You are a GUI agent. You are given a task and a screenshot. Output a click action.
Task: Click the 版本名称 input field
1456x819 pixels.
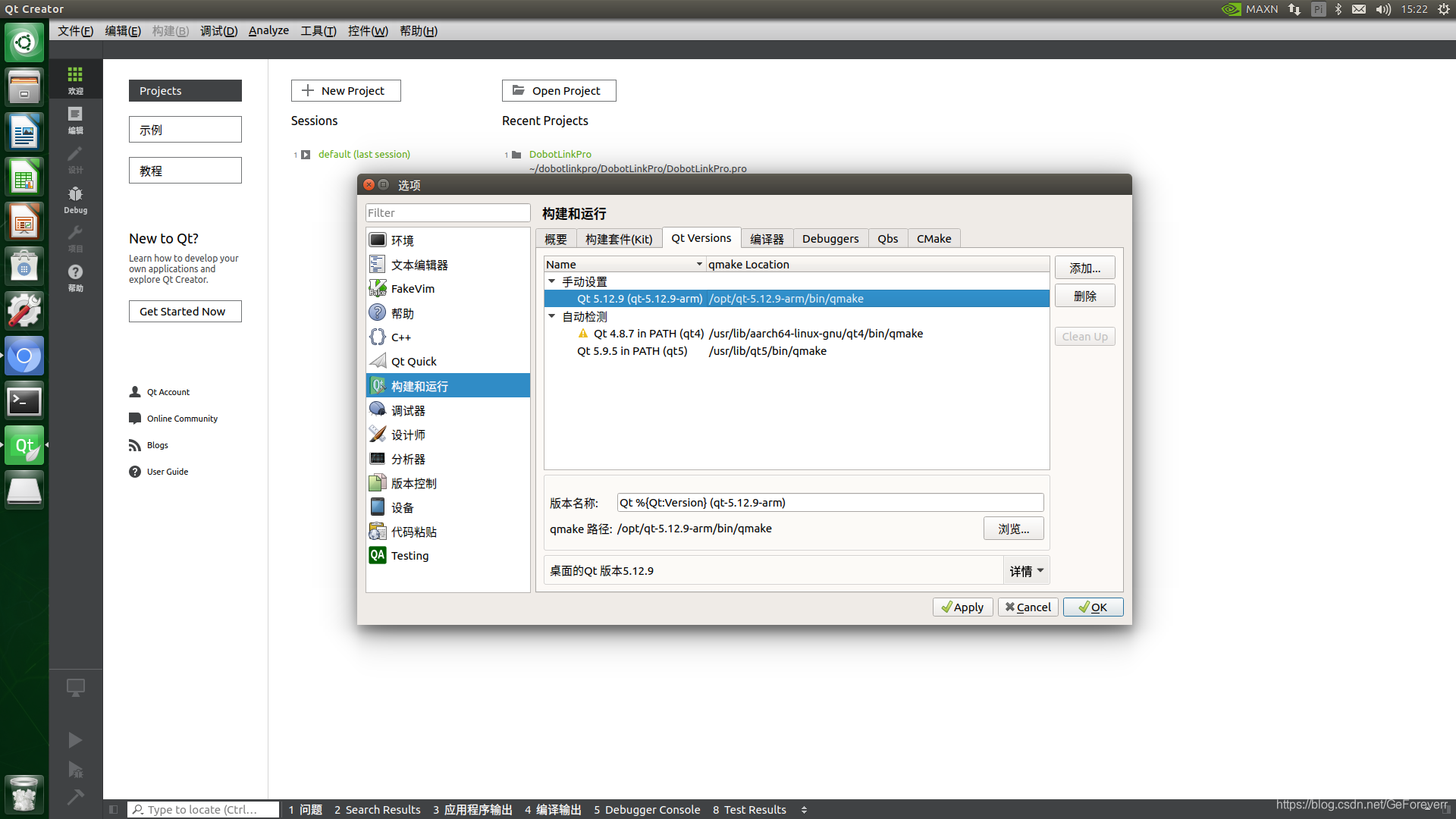pos(829,502)
